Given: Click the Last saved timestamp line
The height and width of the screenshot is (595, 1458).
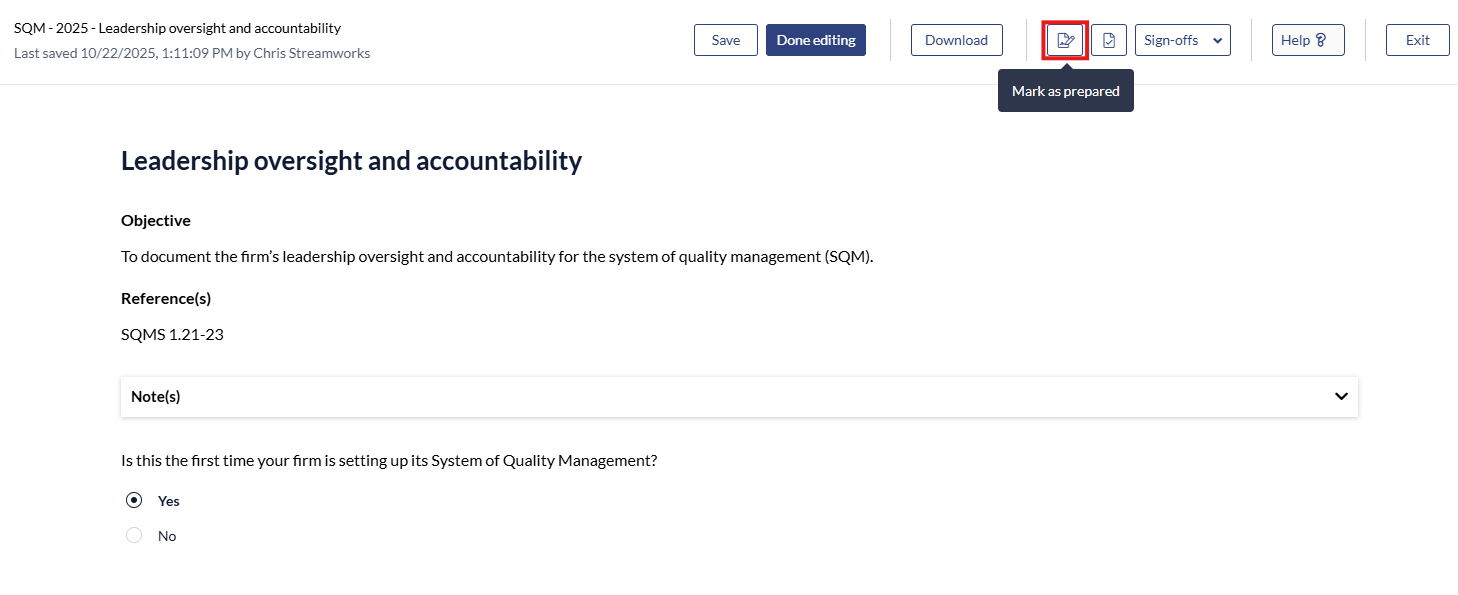Looking at the screenshot, I should 192,53.
